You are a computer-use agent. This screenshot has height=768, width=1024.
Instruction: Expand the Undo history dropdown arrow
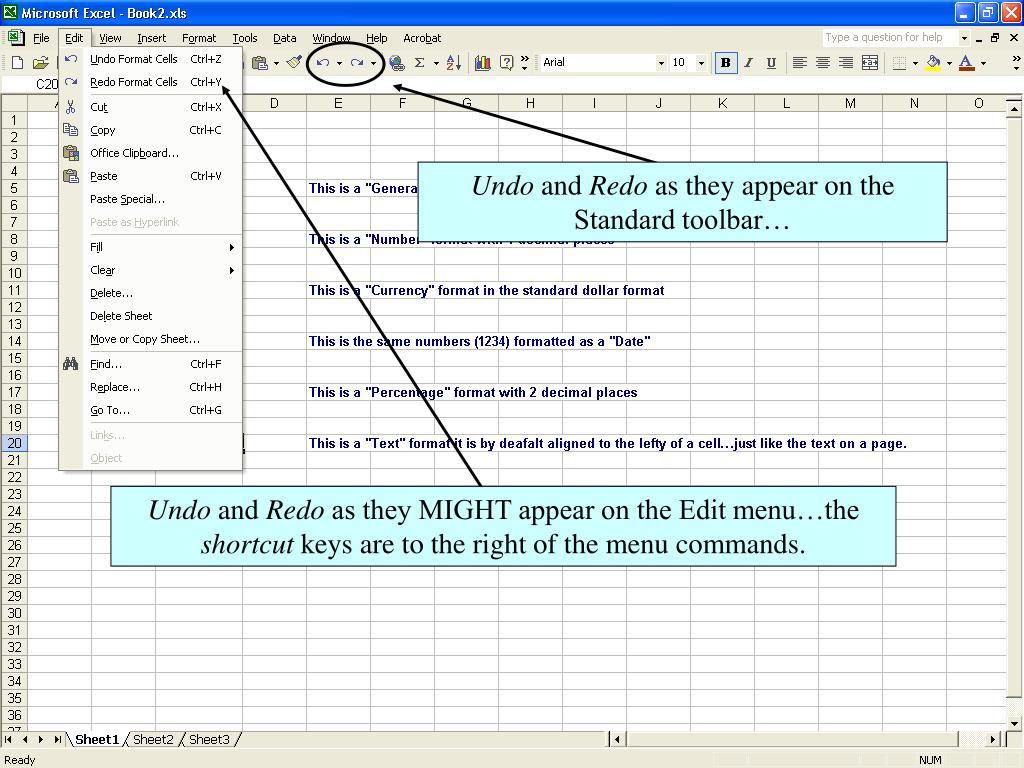tap(339, 63)
